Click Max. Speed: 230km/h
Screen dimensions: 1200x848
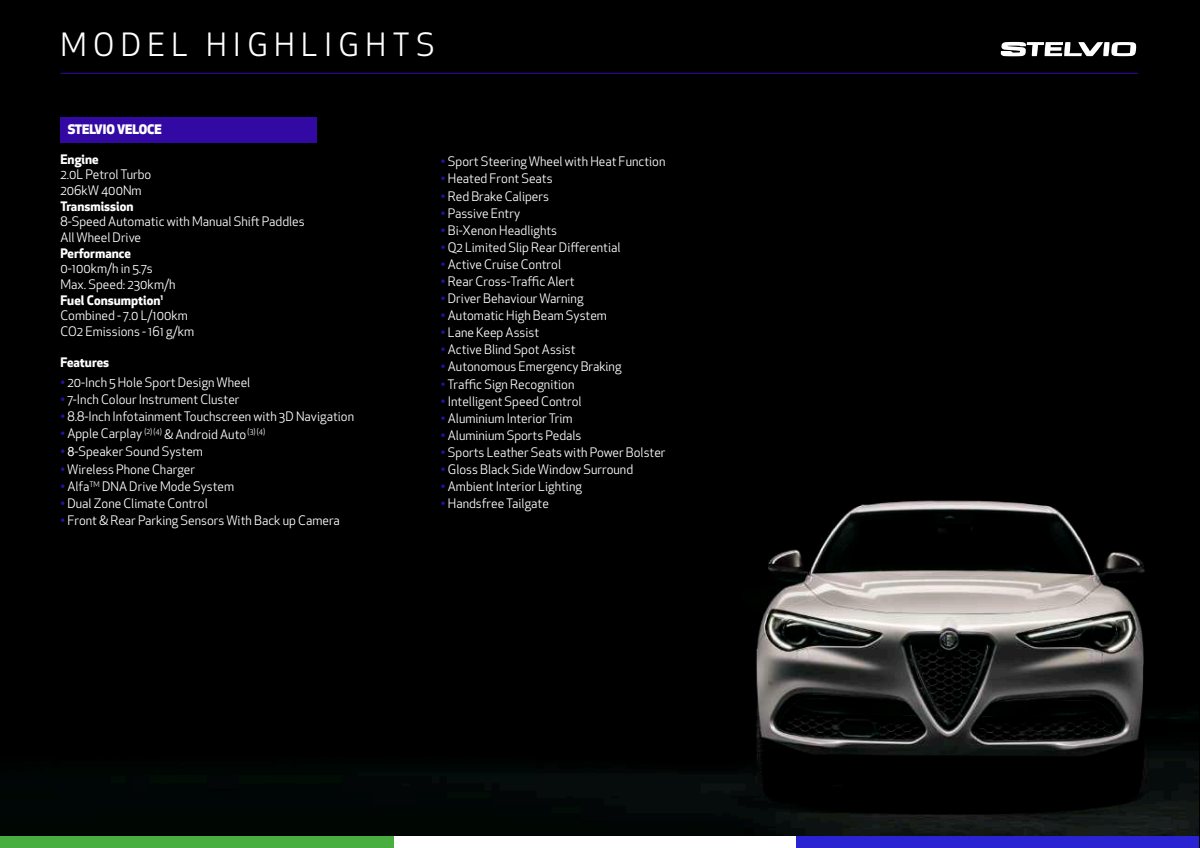[x=117, y=285]
